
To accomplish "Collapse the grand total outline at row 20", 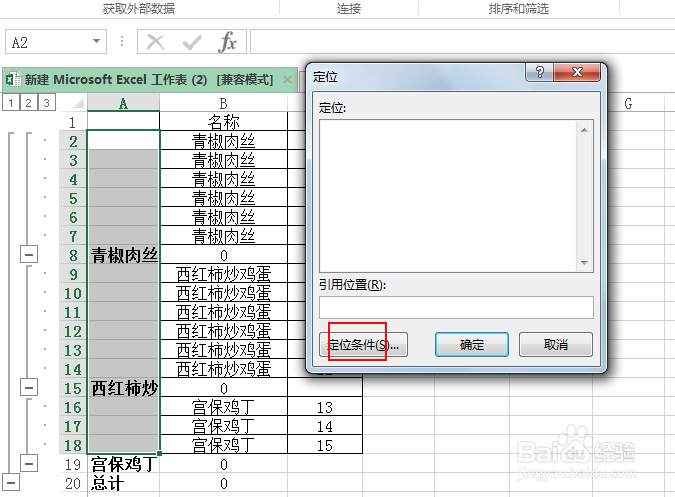I will [11, 482].
